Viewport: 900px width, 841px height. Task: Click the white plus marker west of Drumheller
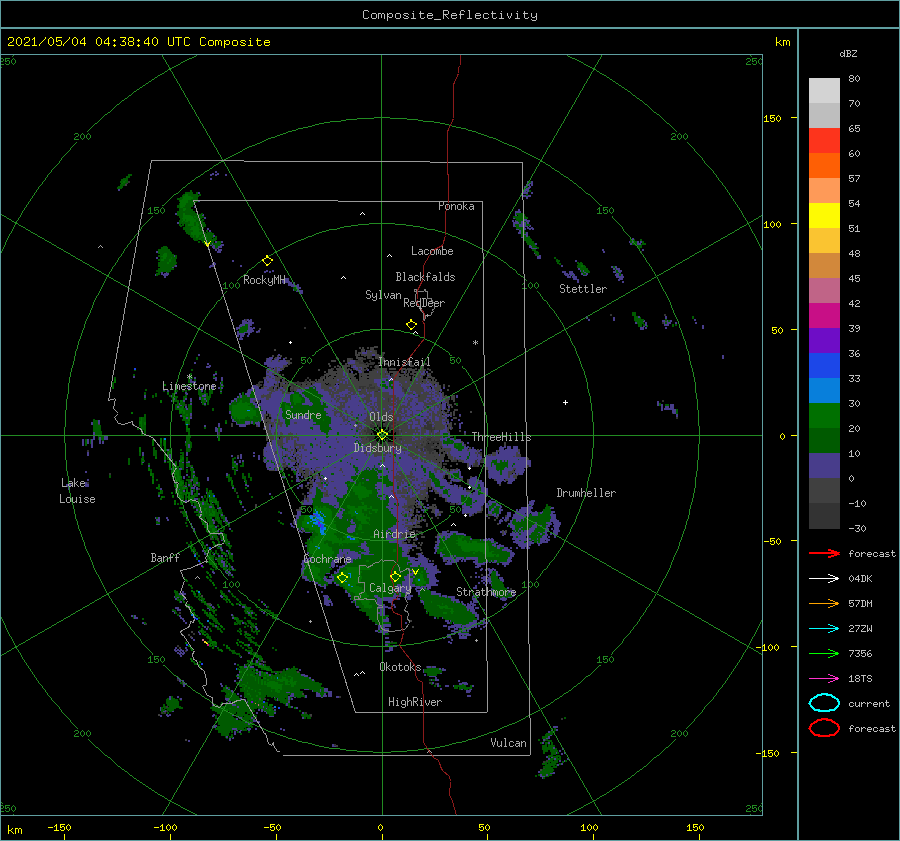tap(565, 402)
